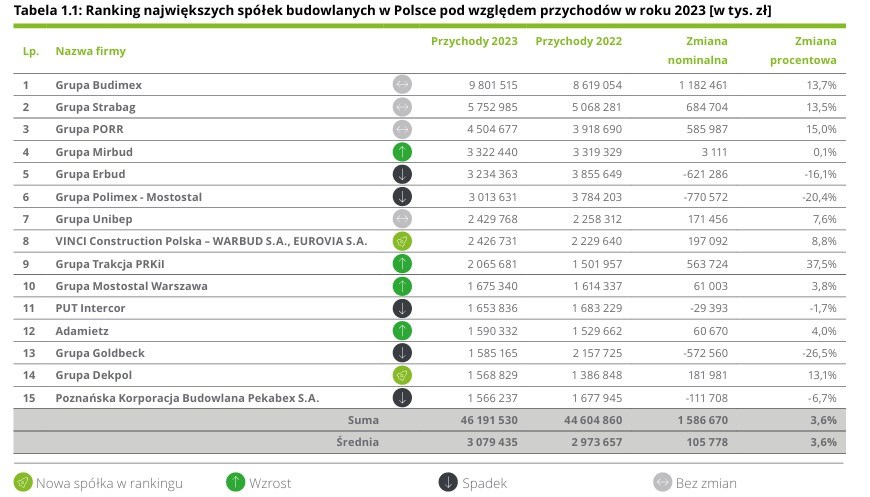
Task: Click the 37,5% change for Trakcja PRKiI
Action: coord(821,264)
